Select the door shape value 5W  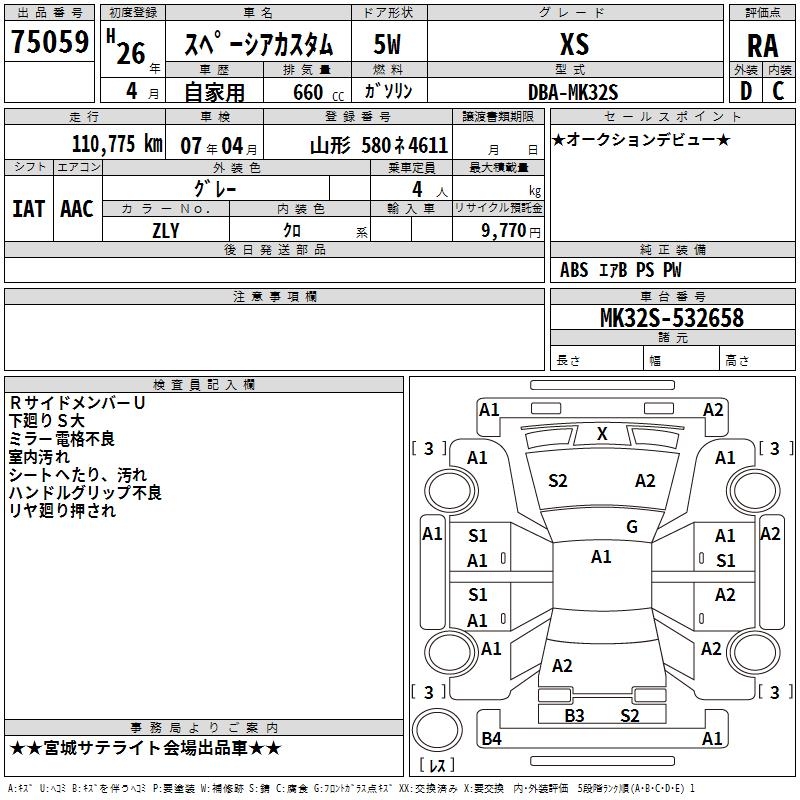(x=387, y=44)
